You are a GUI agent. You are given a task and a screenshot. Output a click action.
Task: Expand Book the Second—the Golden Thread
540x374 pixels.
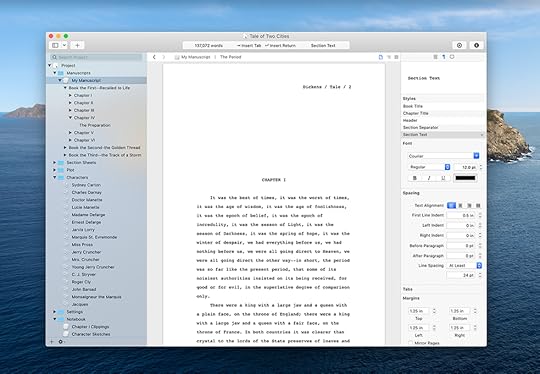tap(65, 147)
